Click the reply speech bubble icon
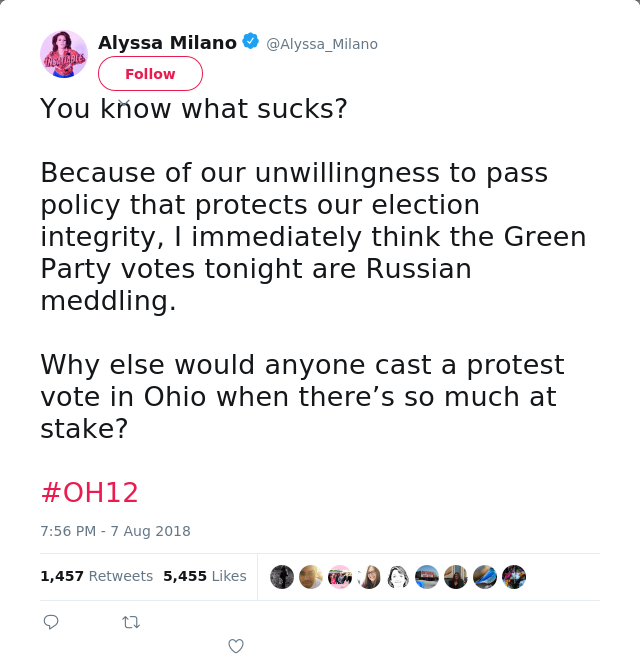This screenshot has height=662, width=640. tap(51, 622)
